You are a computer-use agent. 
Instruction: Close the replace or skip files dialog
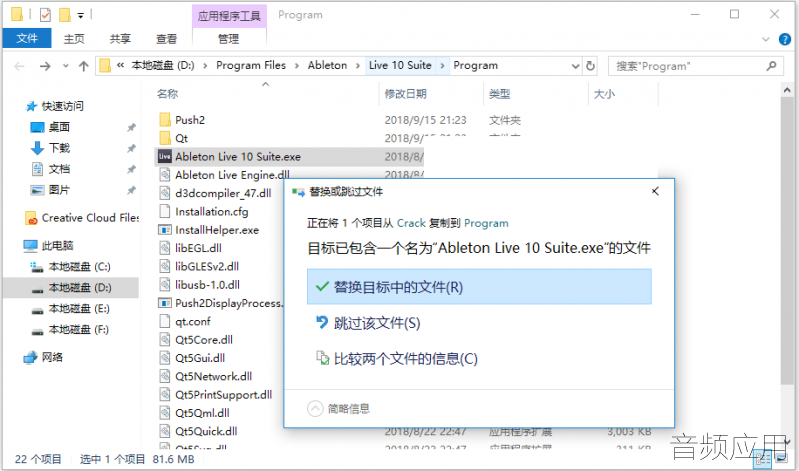tap(655, 191)
